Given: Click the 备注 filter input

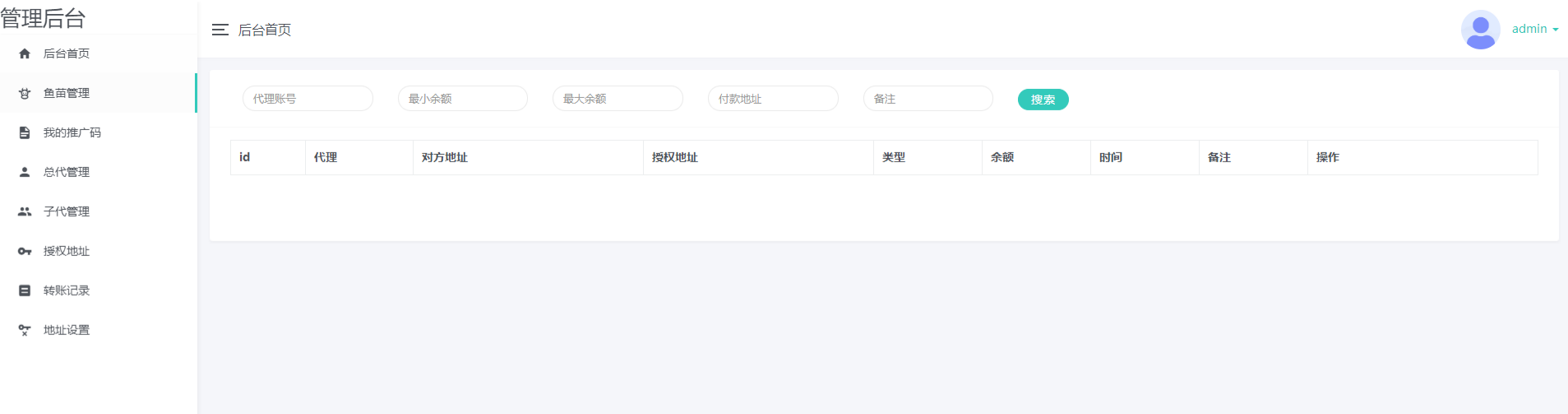Looking at the screenshot, I should click(x=927, y=99).
